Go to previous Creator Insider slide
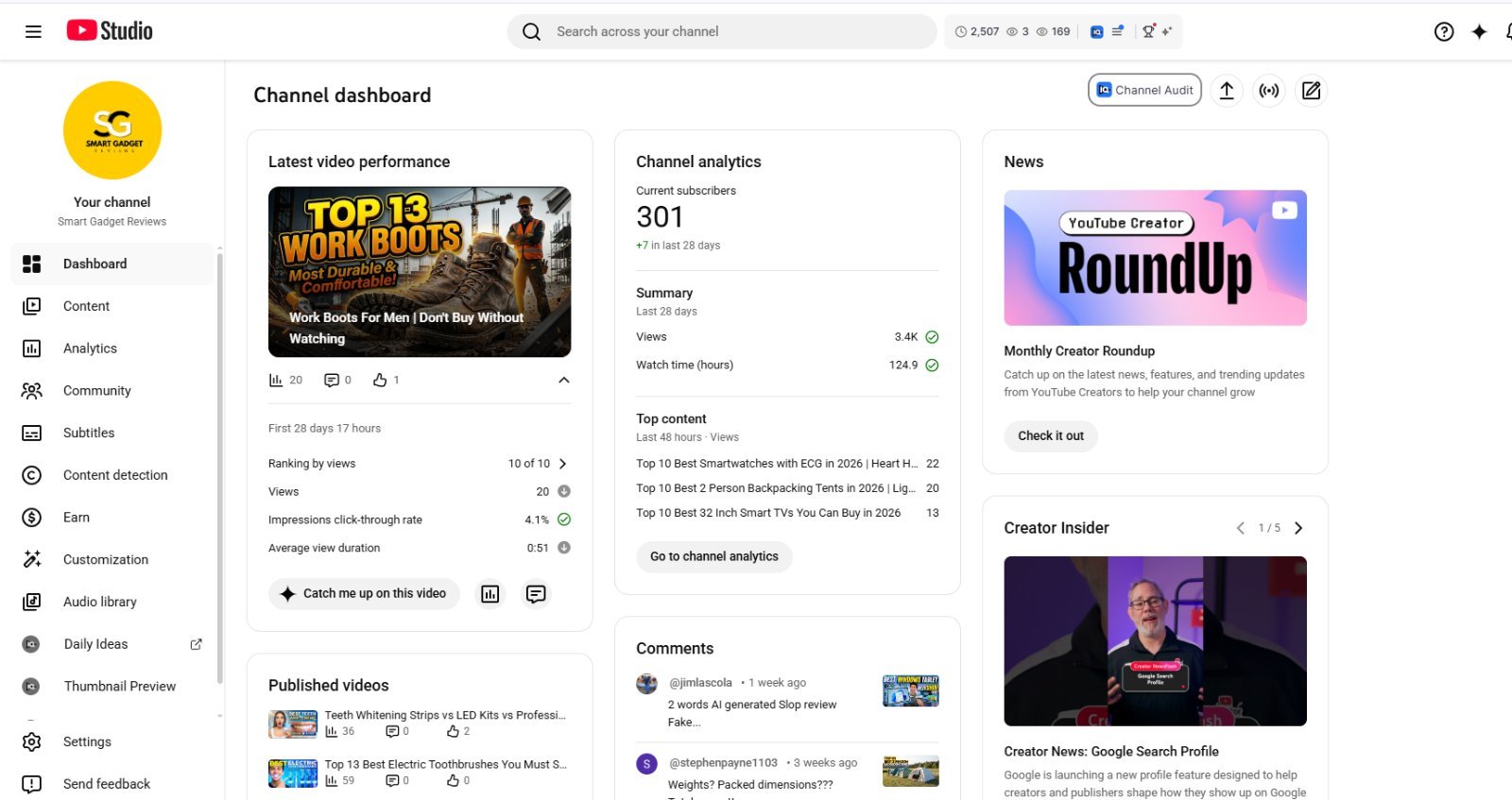The height and width of the screenshot is (800, 1512). pyautogui.click(x=1240, y=528)
